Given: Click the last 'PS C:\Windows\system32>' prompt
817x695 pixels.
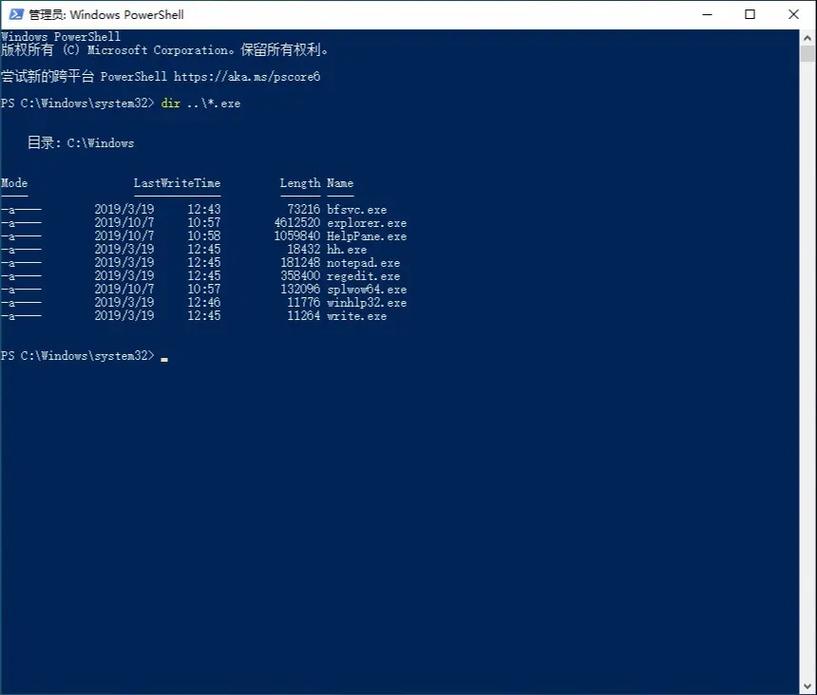Looking at the screenshot, I should coord(78,356).
